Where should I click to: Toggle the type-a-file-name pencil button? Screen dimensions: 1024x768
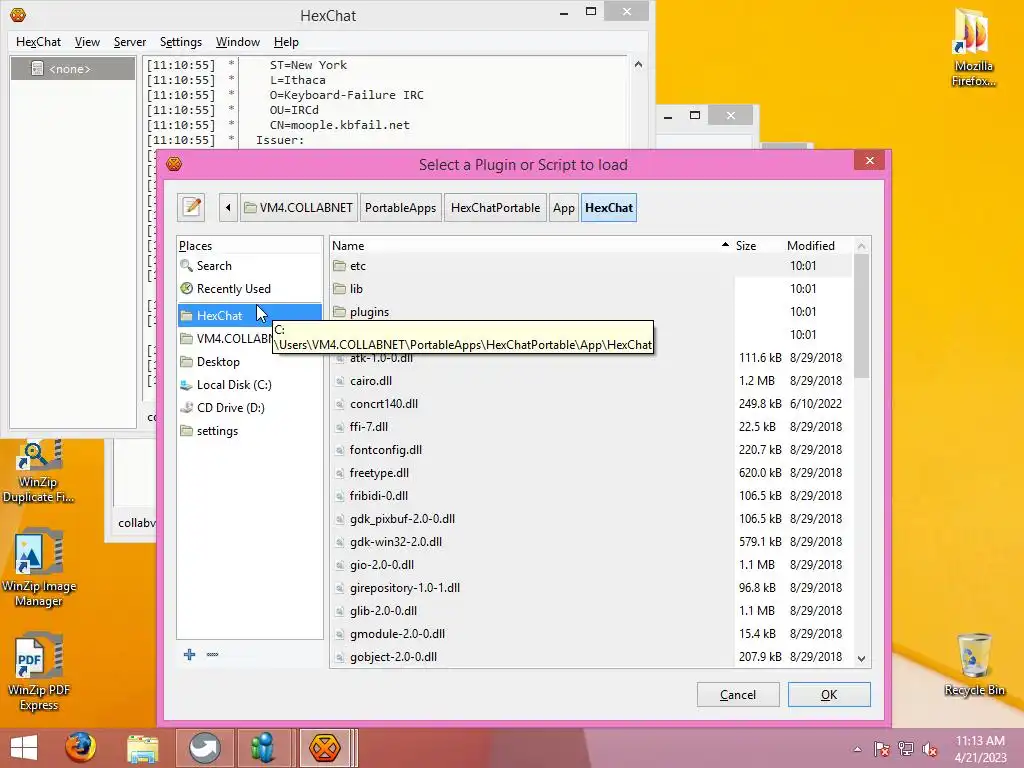[191, 208]
